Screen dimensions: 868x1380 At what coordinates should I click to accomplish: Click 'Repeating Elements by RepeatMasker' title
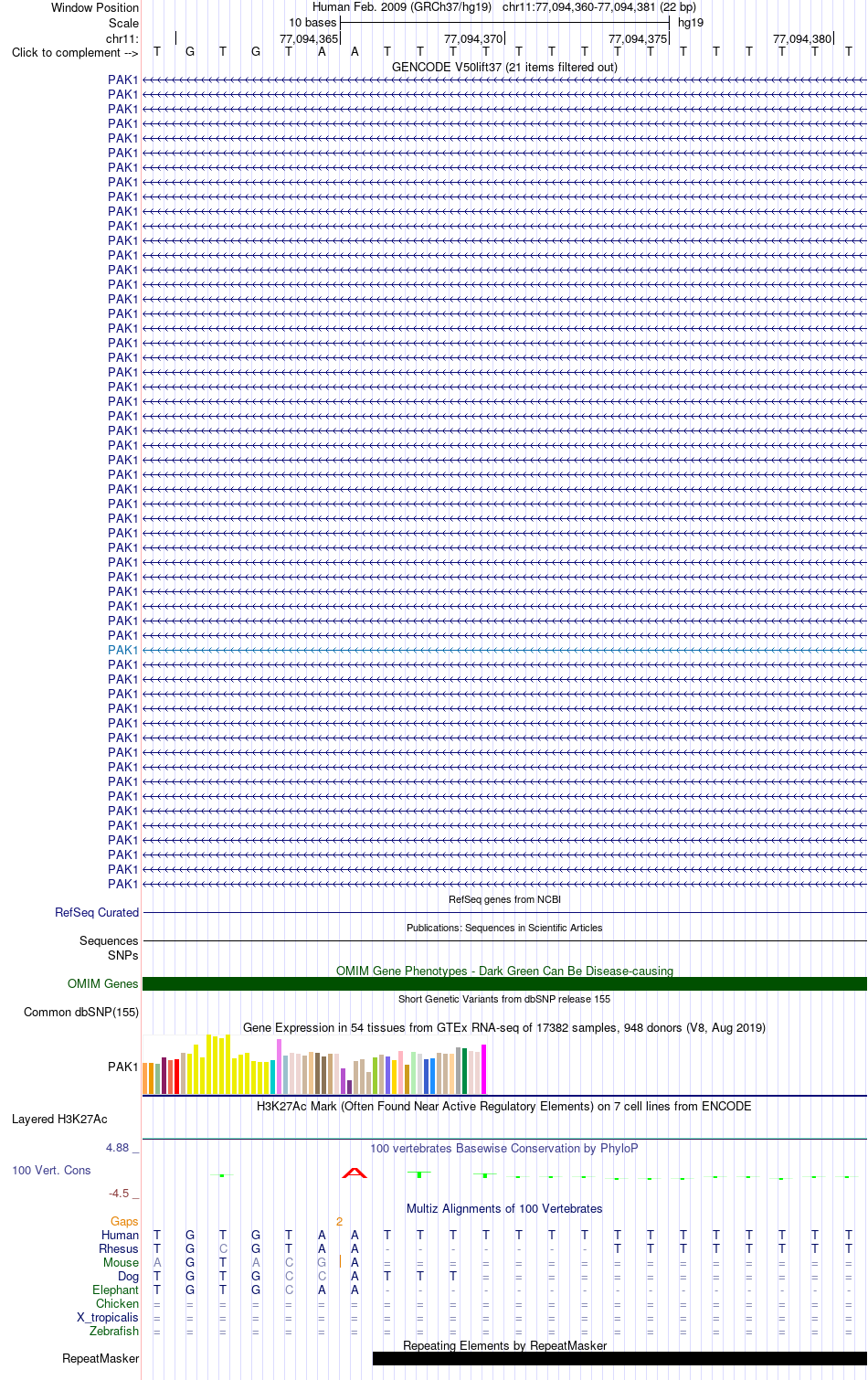coord(504,1345)
